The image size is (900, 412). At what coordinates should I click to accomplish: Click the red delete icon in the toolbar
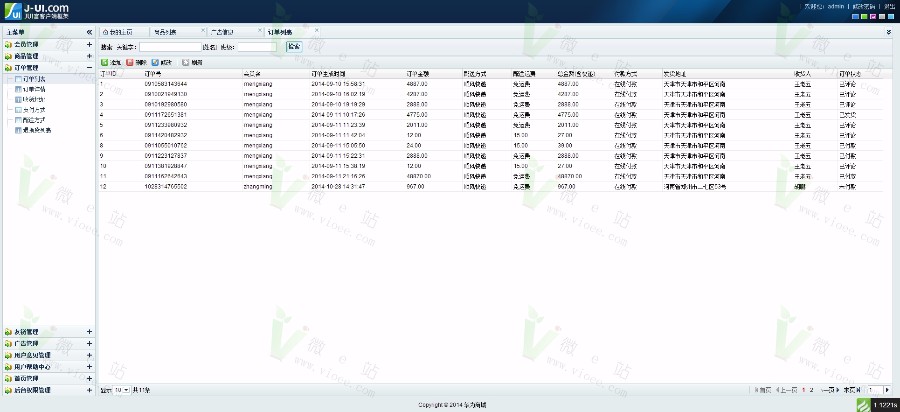[x=130, y=62]
